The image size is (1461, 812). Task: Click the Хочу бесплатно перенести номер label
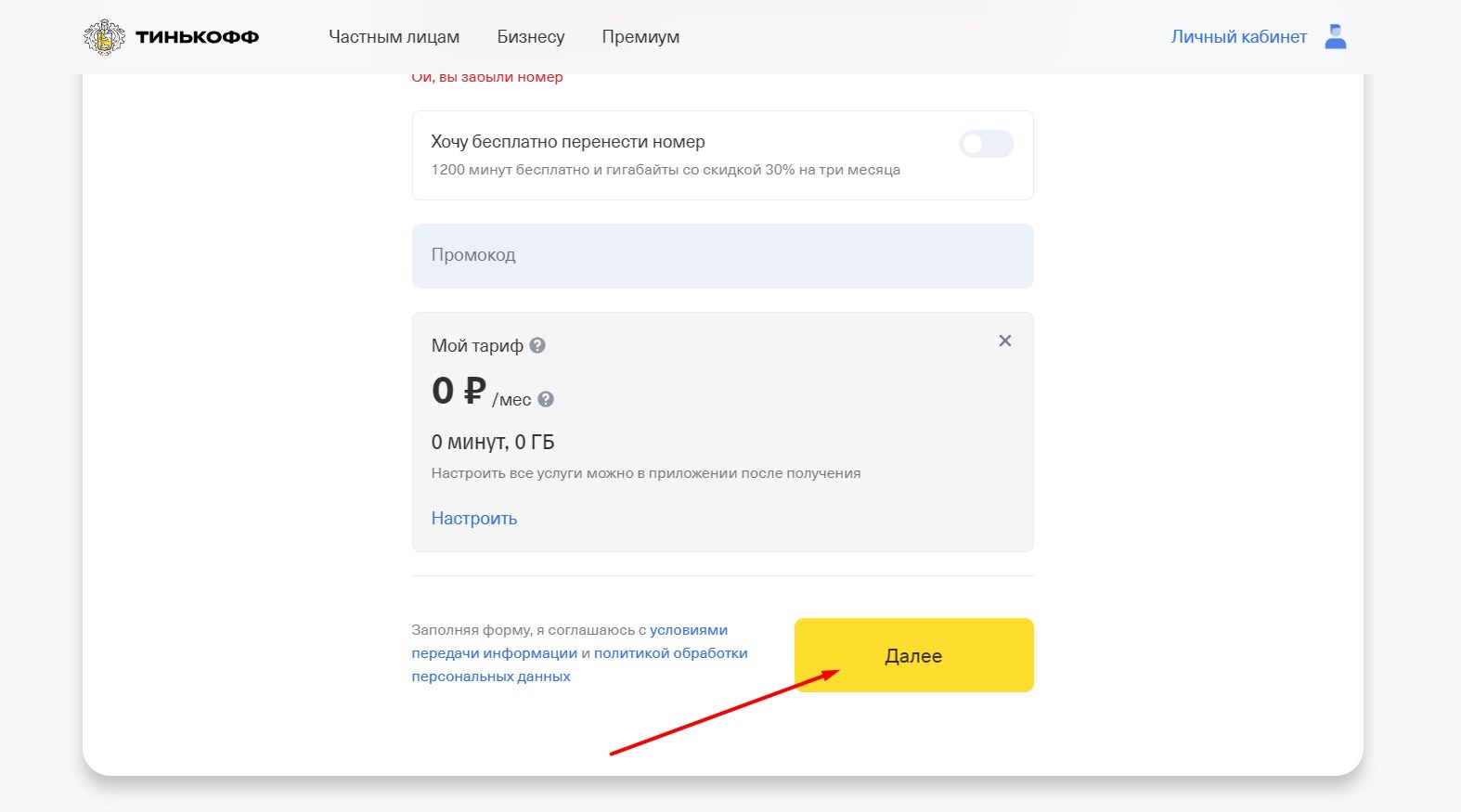(x=567, y=142)
